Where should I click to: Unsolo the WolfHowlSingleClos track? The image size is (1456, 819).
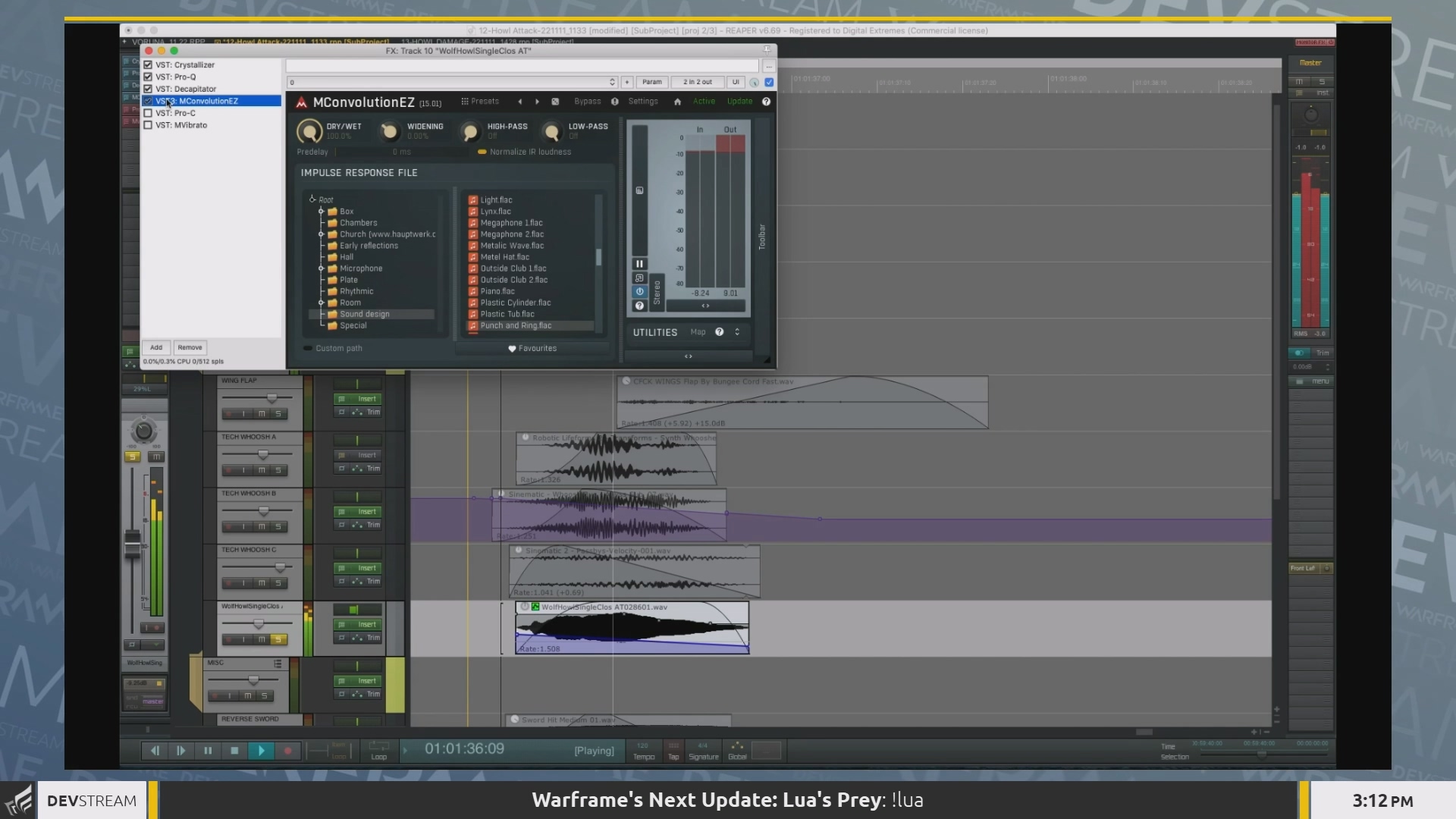pyautogui.click(x=278, y=639)
